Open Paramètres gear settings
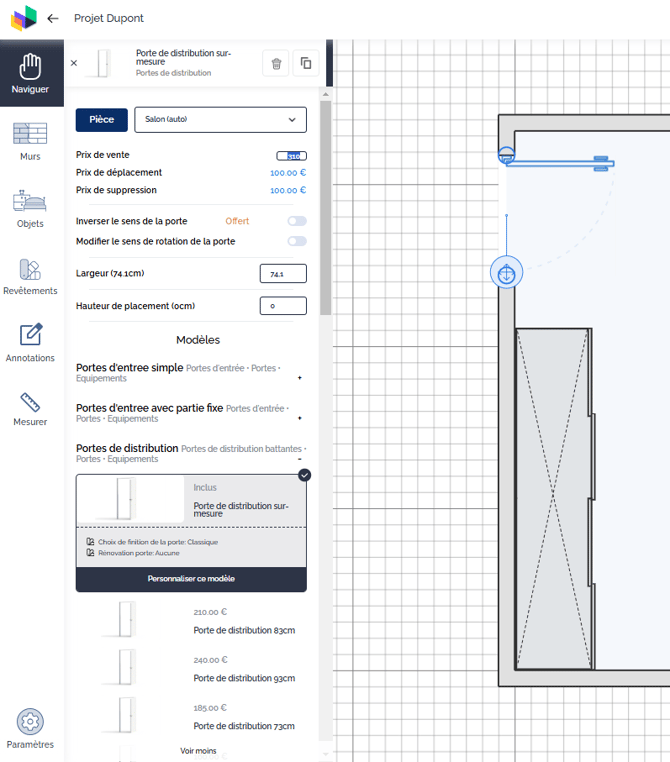 click(30, 728)
